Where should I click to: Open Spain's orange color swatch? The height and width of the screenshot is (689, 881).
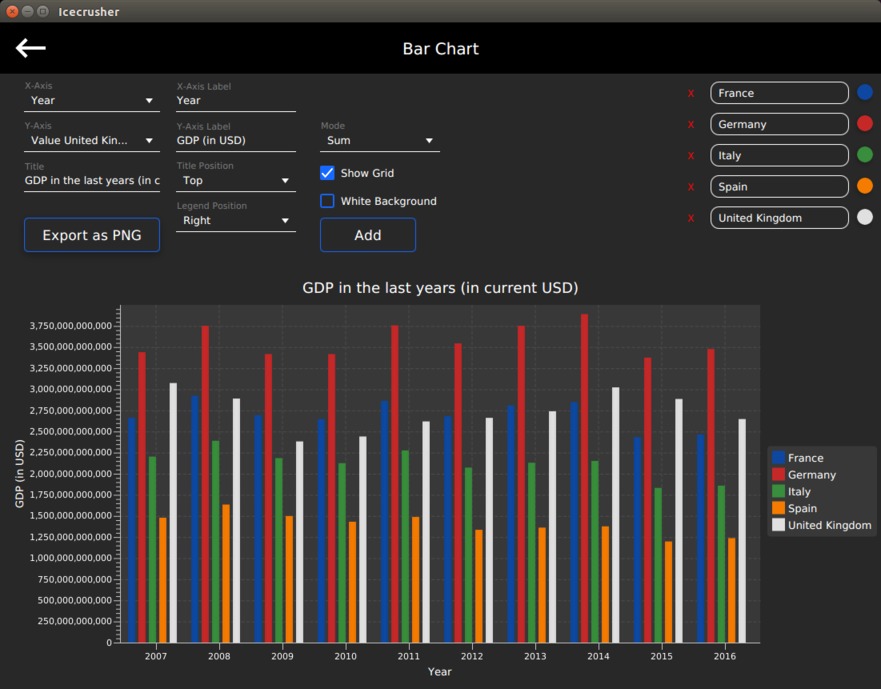(x=865, y=185)
